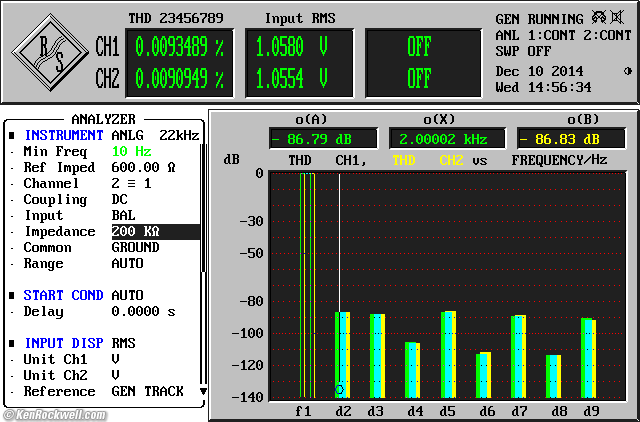Click the small contrast indicator beside the date
Viewport: 640px width, 422px height.
pyautogui.click(x=628, y=71)
